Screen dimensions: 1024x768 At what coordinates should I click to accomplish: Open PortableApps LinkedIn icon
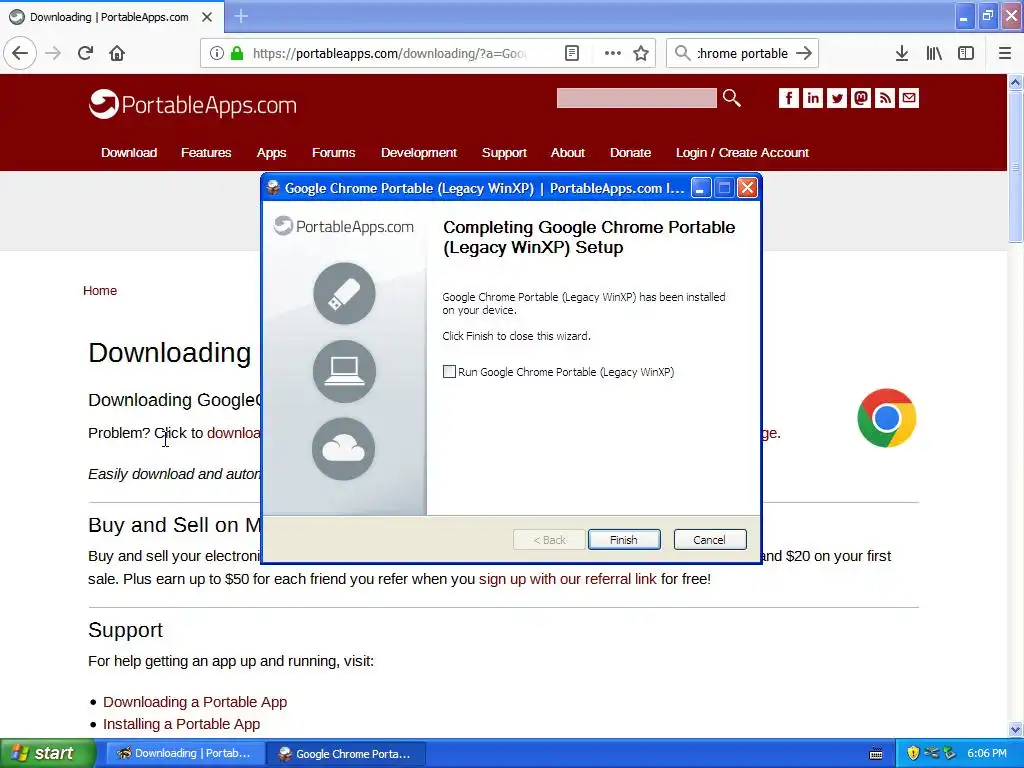[x=812, y=98]
